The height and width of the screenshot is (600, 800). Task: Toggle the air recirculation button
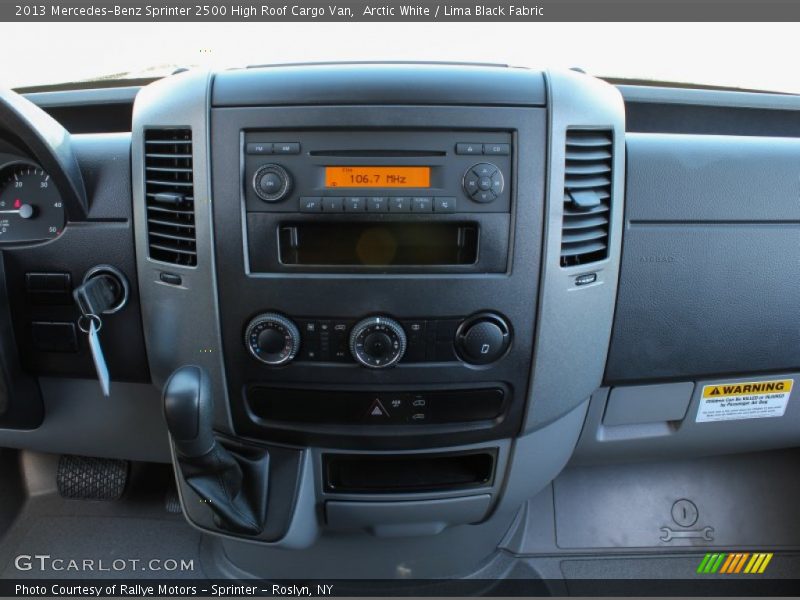click(x=339, y=328)
